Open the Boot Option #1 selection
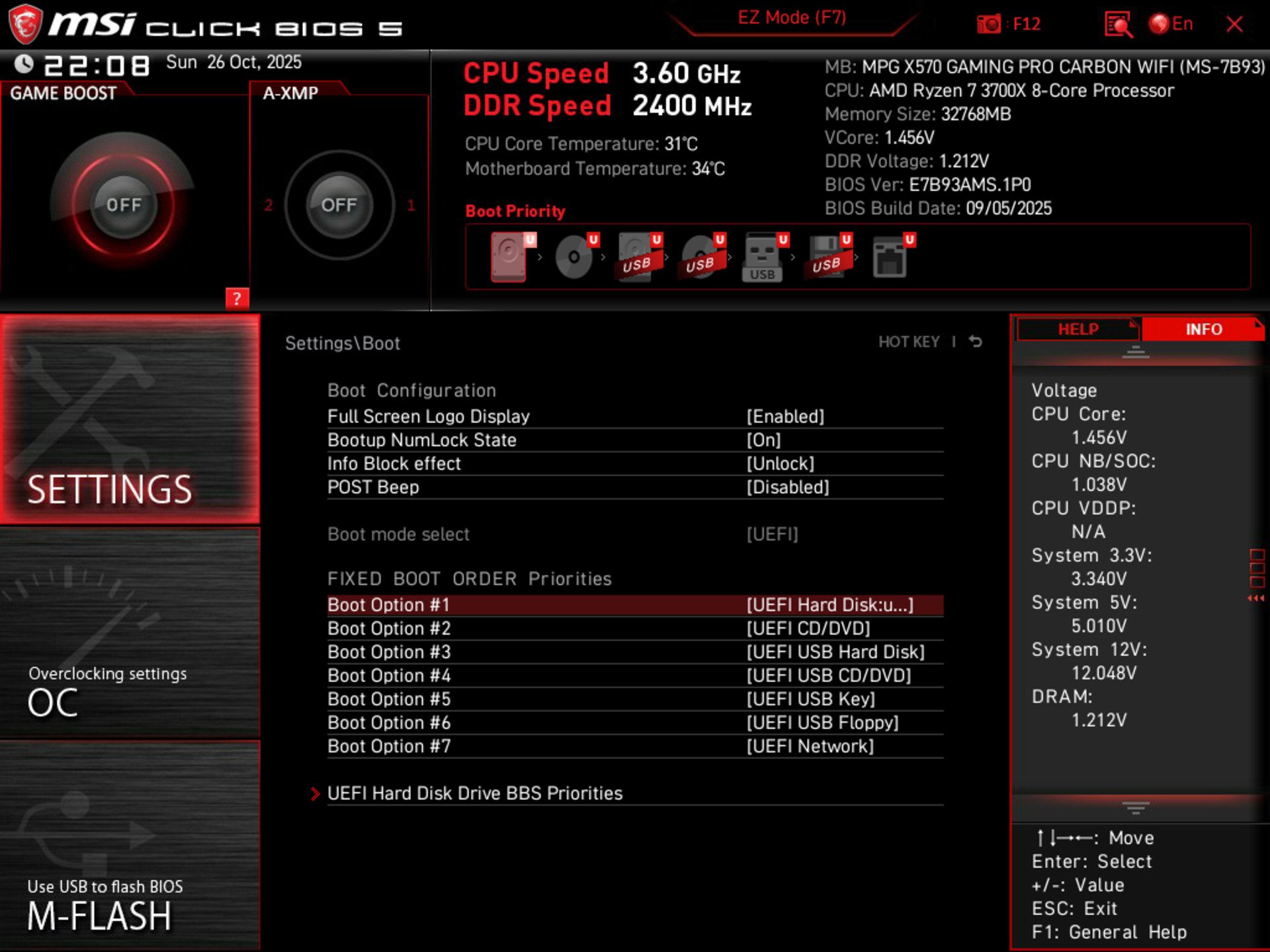 coord(830,604)
